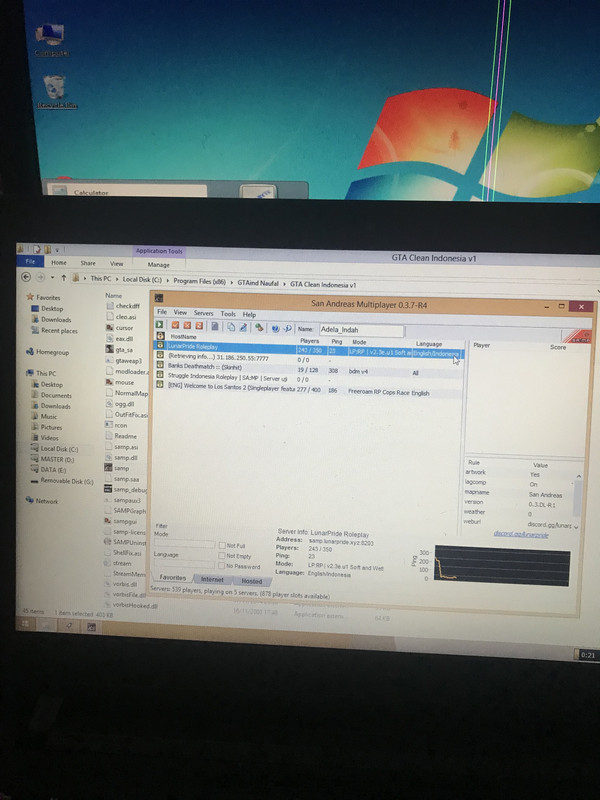Click the dark document icon in SA-MP toolbar
Screen dimensions: 600x800
click(215, 326)
